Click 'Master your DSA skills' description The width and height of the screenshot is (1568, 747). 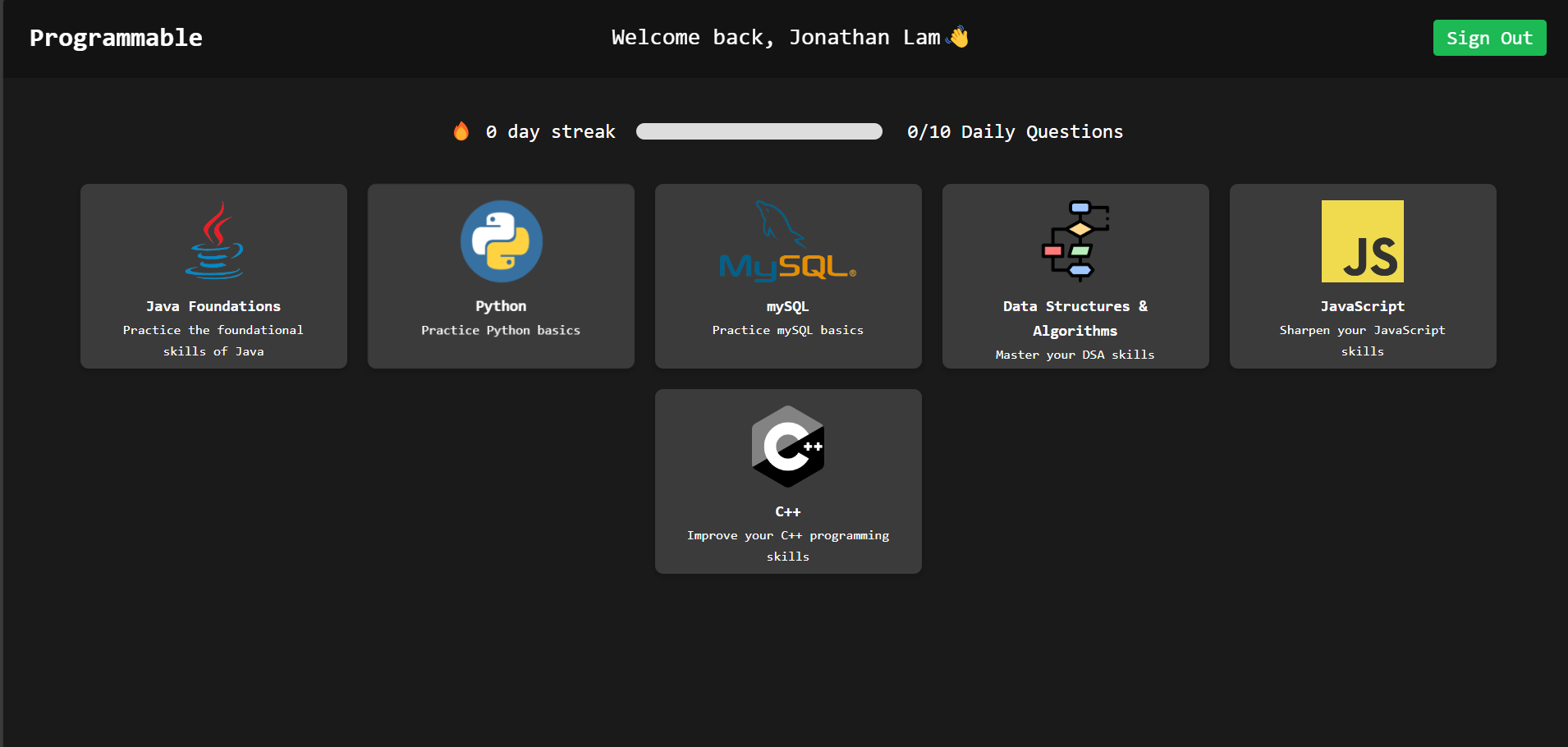[1075, 355]
